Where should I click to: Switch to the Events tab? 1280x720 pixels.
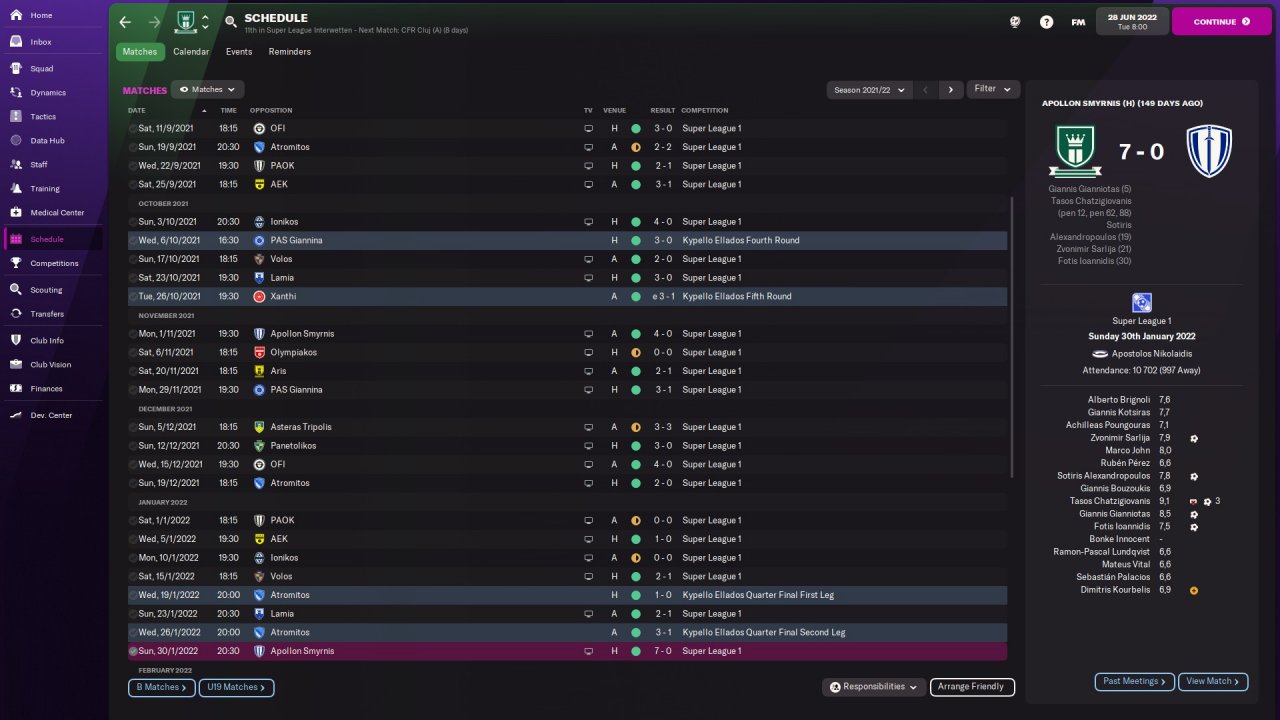coord(239,52)
